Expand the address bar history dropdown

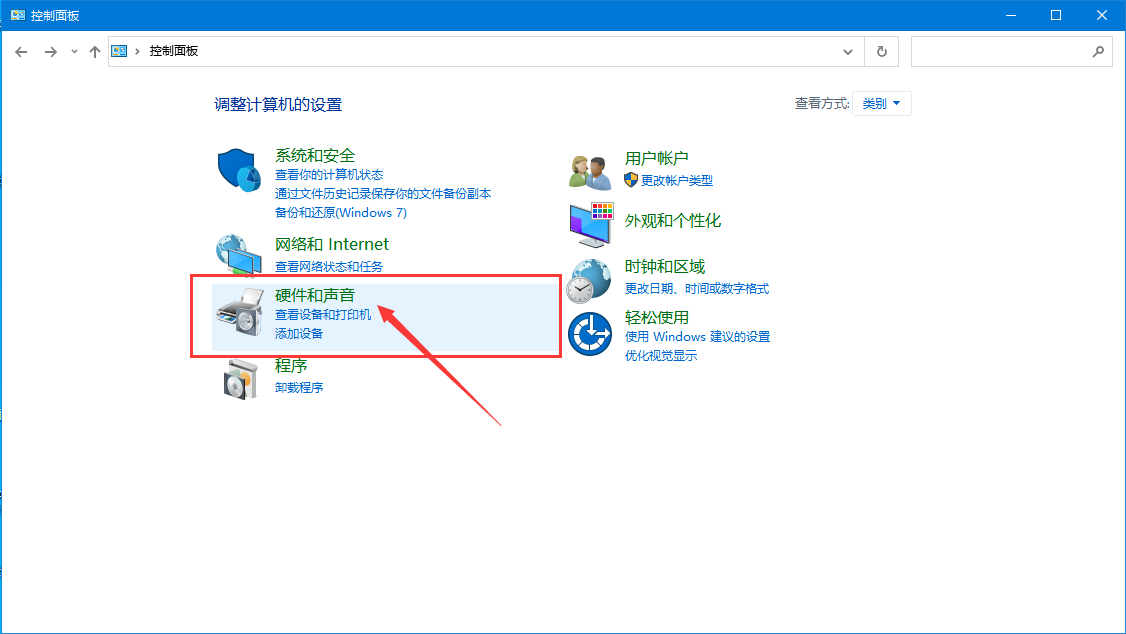[x=848, y=51]
